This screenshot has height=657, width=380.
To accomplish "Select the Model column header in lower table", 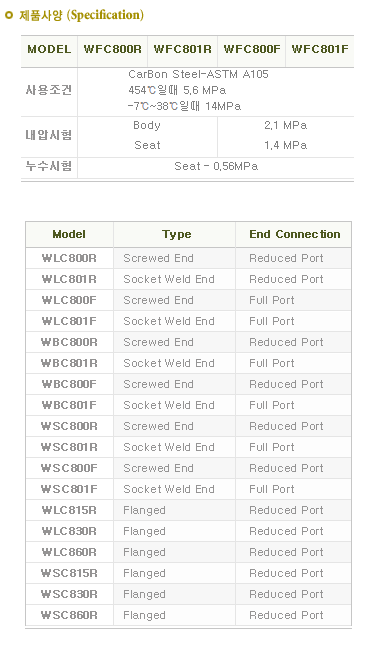I will [69, 234].
